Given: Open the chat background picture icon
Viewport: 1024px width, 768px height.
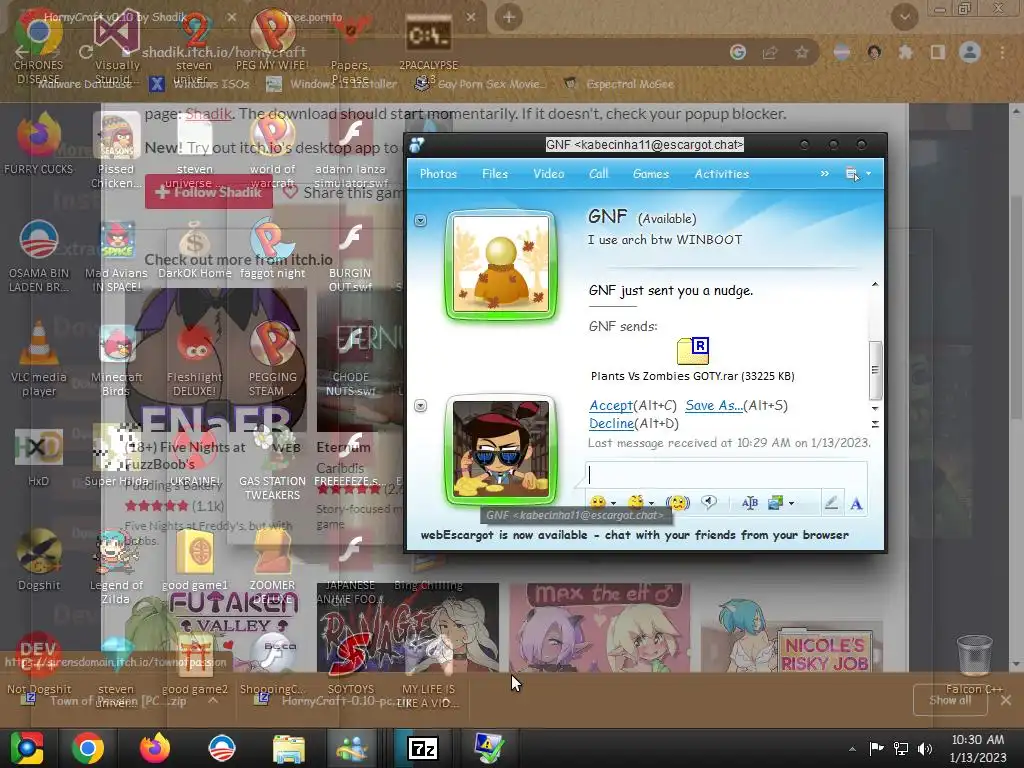Looking at the screenshot, I should point(776,503).
